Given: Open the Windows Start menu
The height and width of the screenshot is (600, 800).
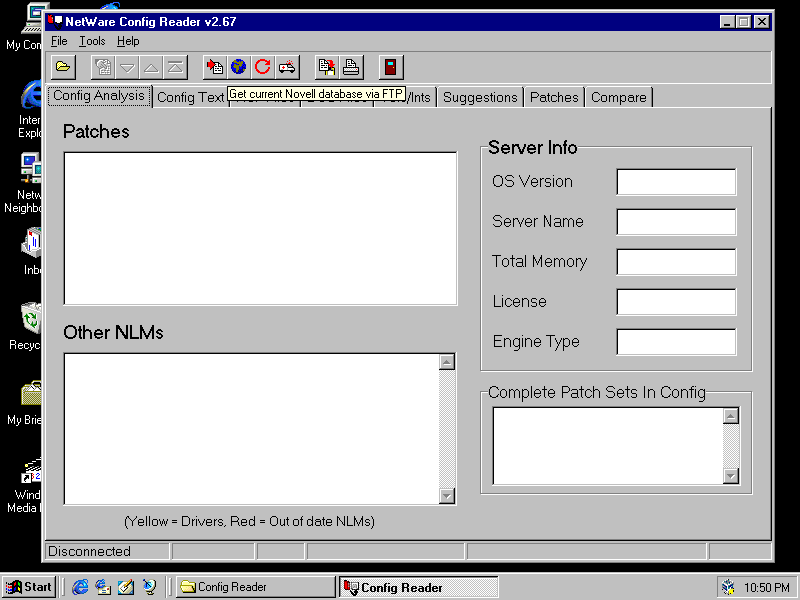Looking at the screenshot, I should [29, 587].
